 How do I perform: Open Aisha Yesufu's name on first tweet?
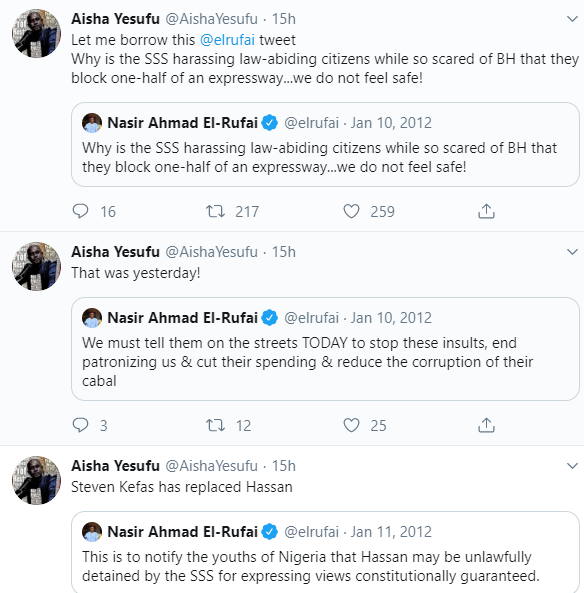(x=115, y=19)
